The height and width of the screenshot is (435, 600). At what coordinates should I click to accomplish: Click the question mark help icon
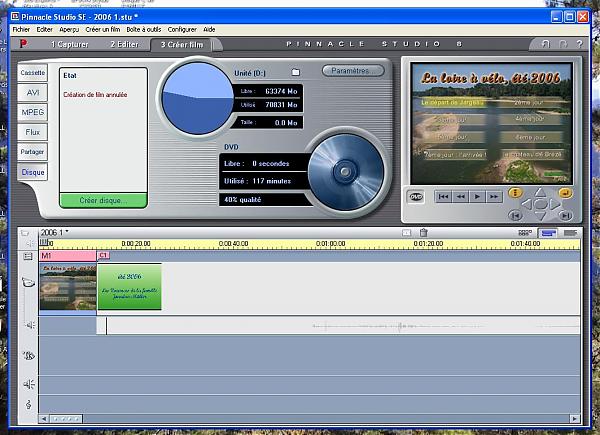[580, 44]
